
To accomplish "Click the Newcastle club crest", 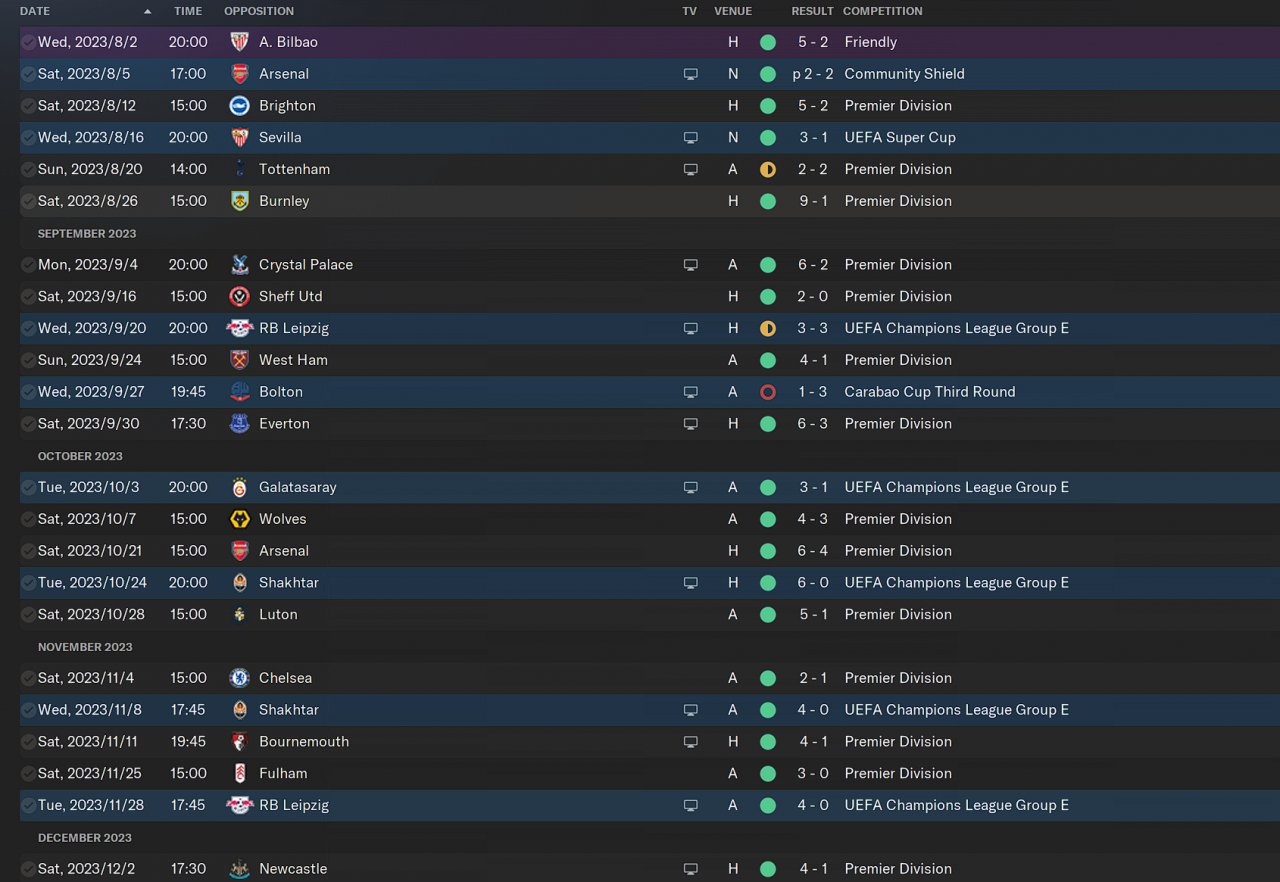I will (x=240, y=869).
